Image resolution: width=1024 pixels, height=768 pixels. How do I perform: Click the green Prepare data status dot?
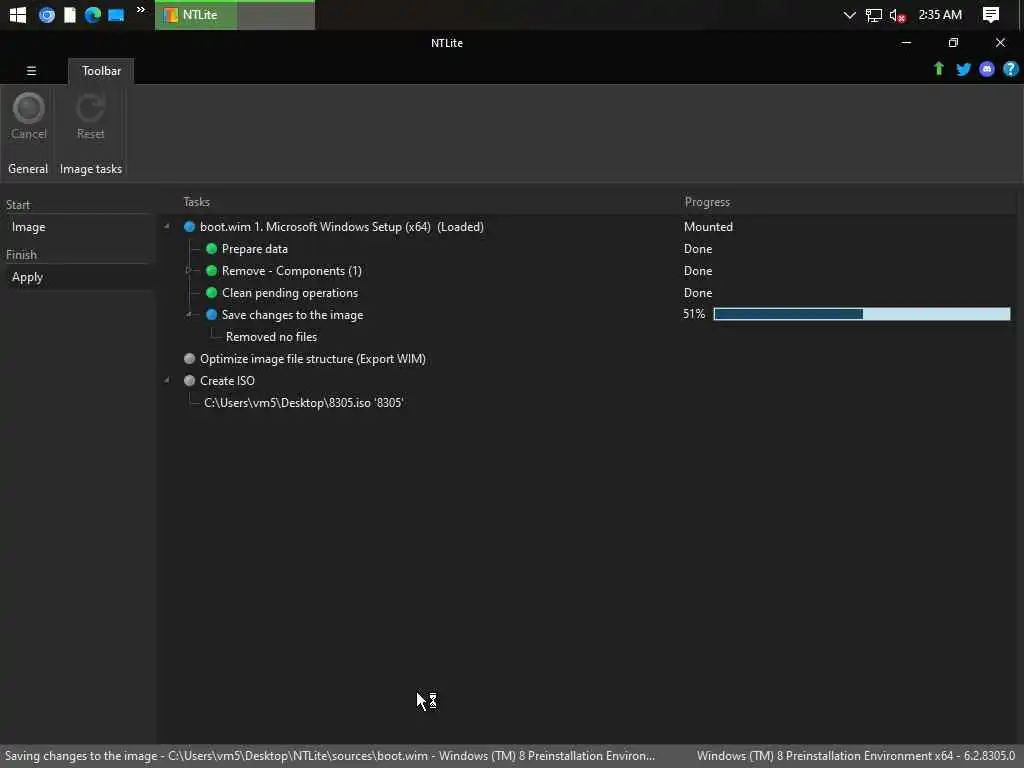coord(211,249)
